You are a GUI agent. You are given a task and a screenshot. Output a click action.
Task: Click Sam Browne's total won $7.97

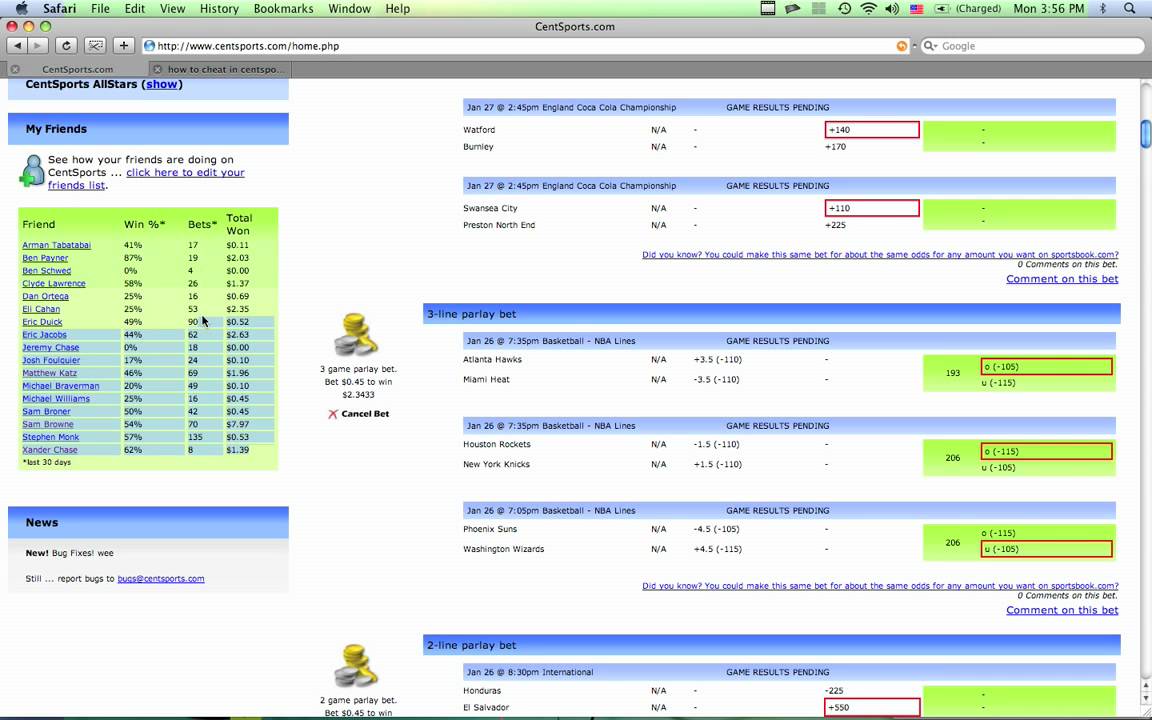[237, 424]
